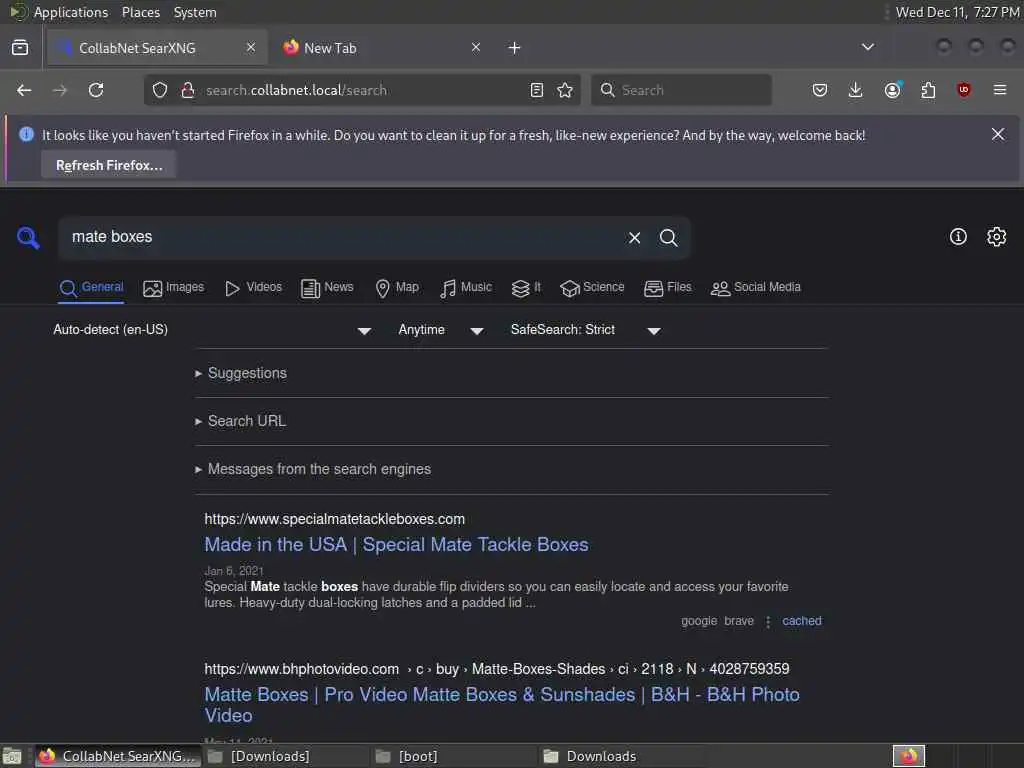
Task: Reload the current page
Action: (96, 90)
